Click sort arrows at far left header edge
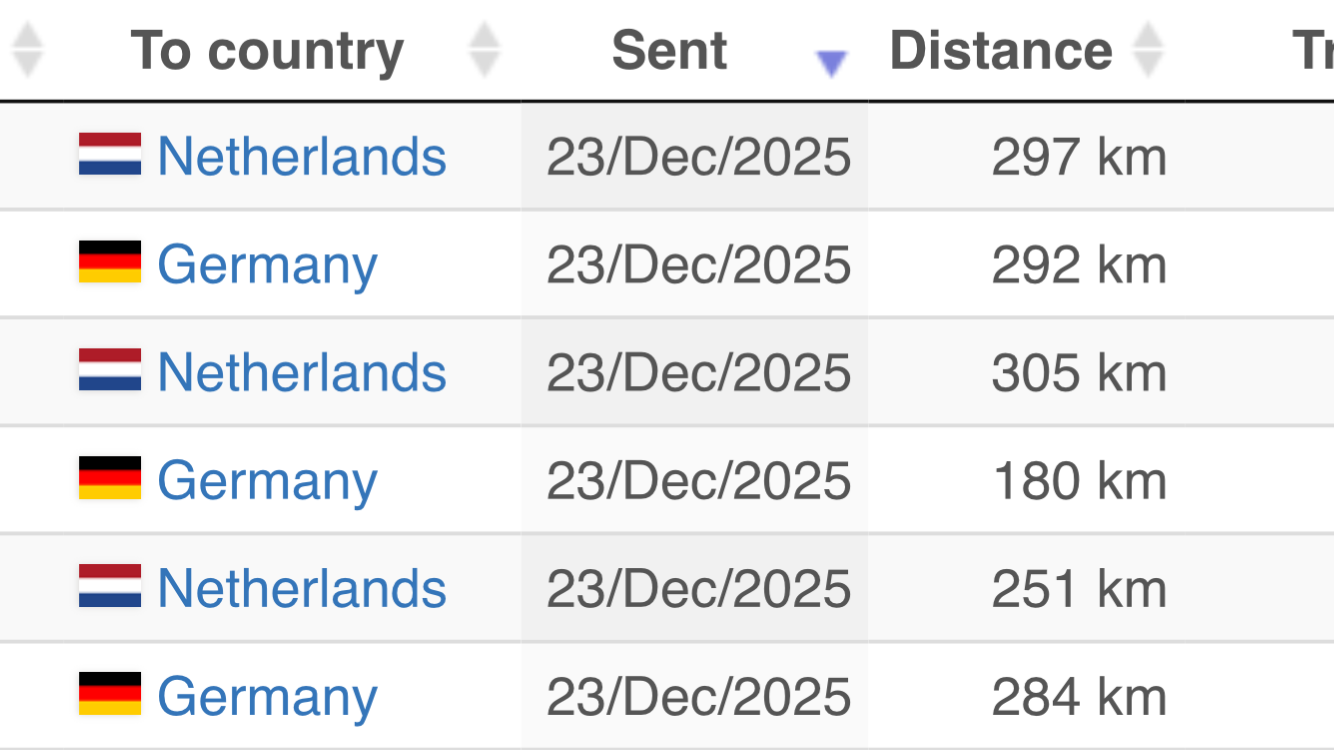1334x750 pixels. (27, 50)
